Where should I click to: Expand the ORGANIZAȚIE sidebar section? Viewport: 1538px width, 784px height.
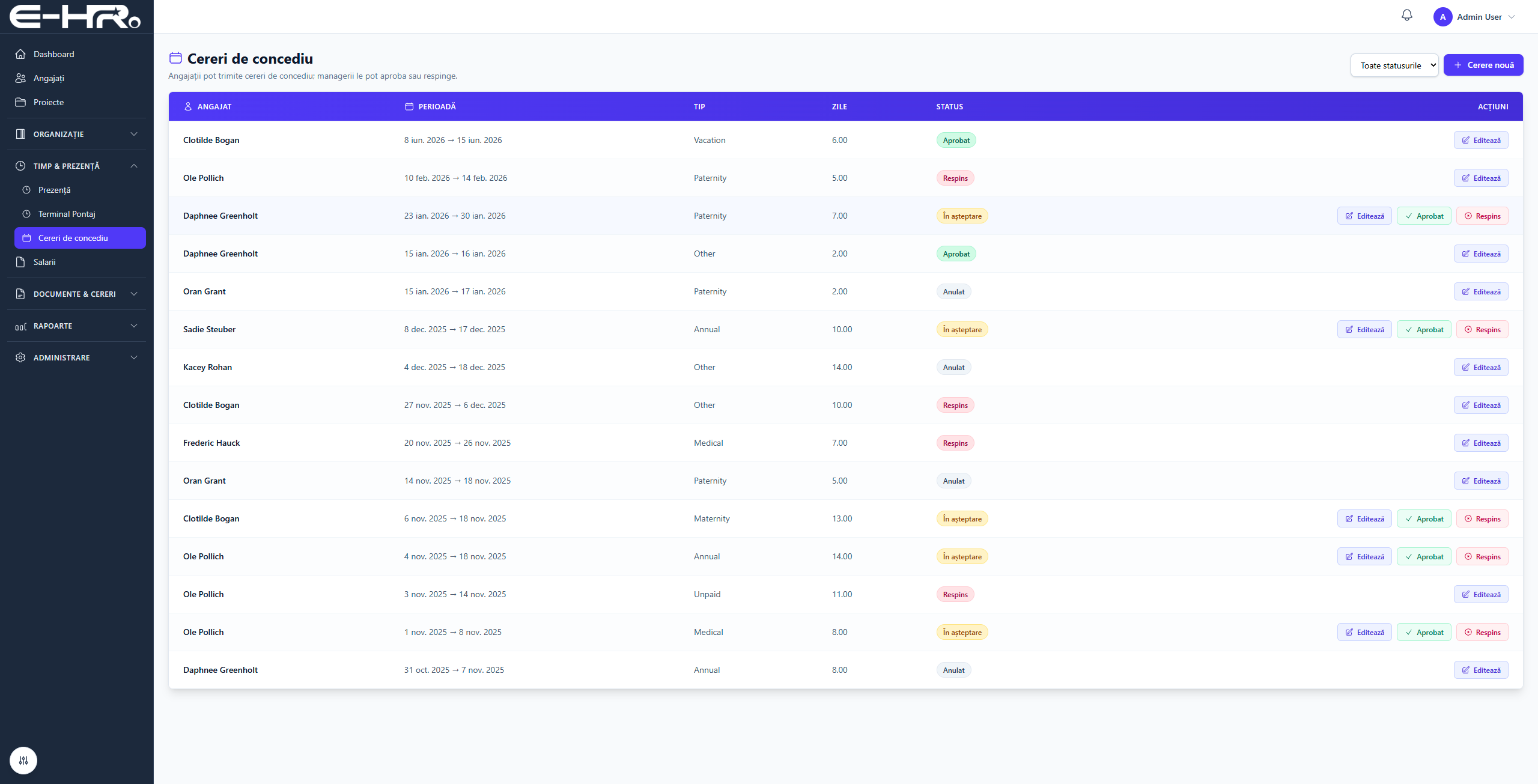coord(76,134)
